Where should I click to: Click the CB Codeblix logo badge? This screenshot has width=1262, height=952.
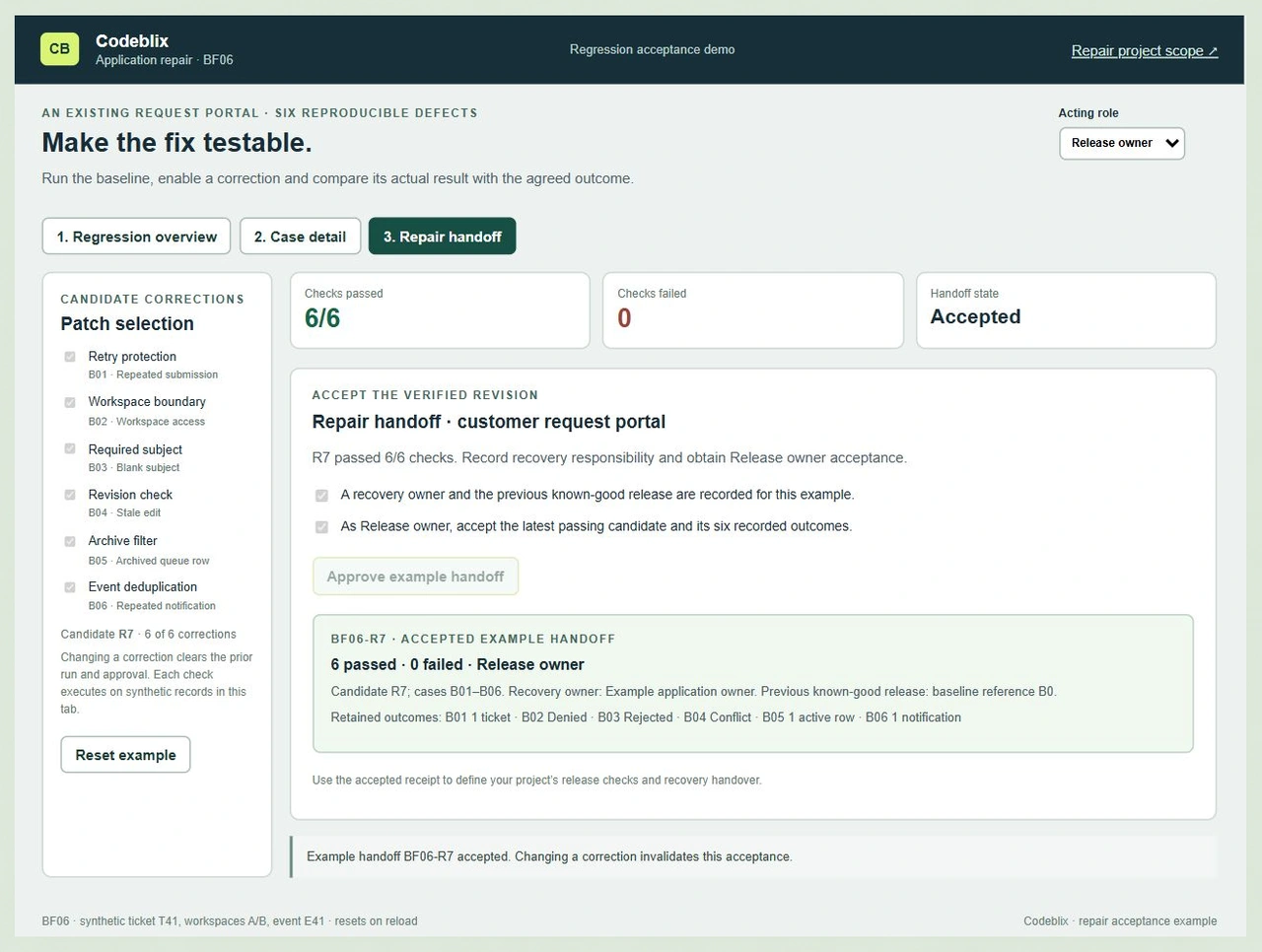tap(59, 48)
